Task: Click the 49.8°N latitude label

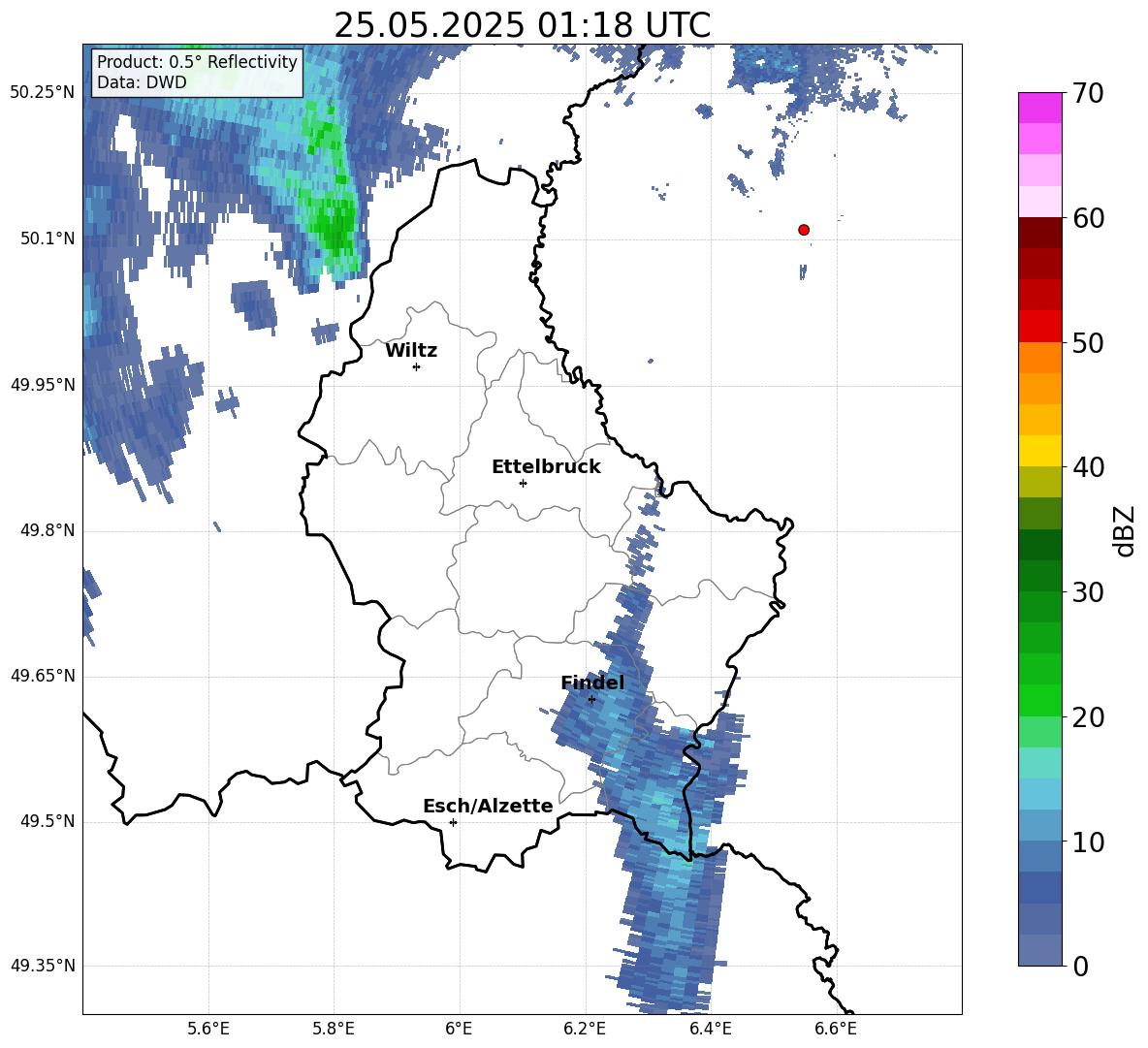Action: (x=48, y=530)
